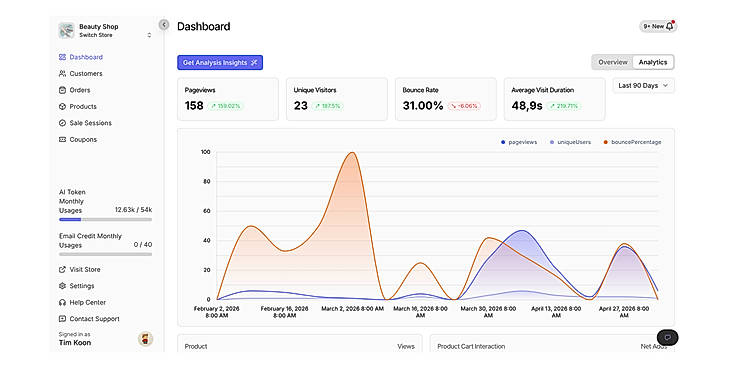Open the Help Center

click(88, 302)
